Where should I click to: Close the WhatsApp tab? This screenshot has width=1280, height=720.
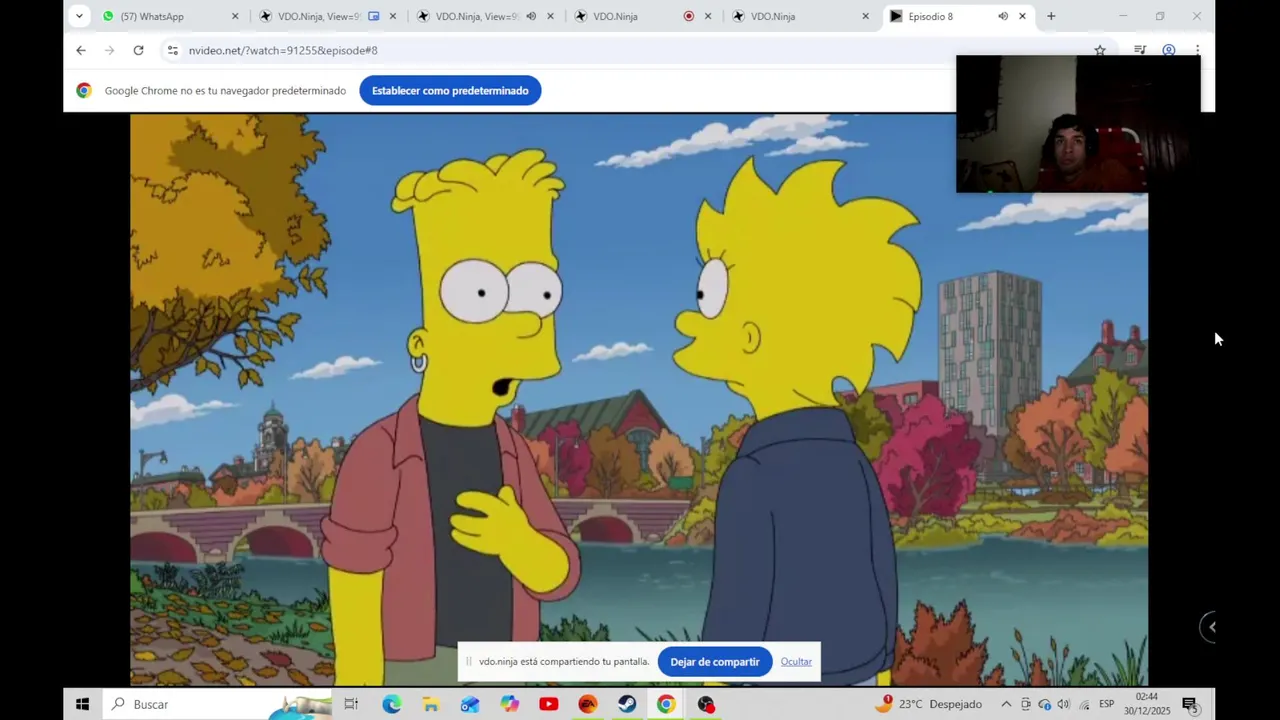235,16
